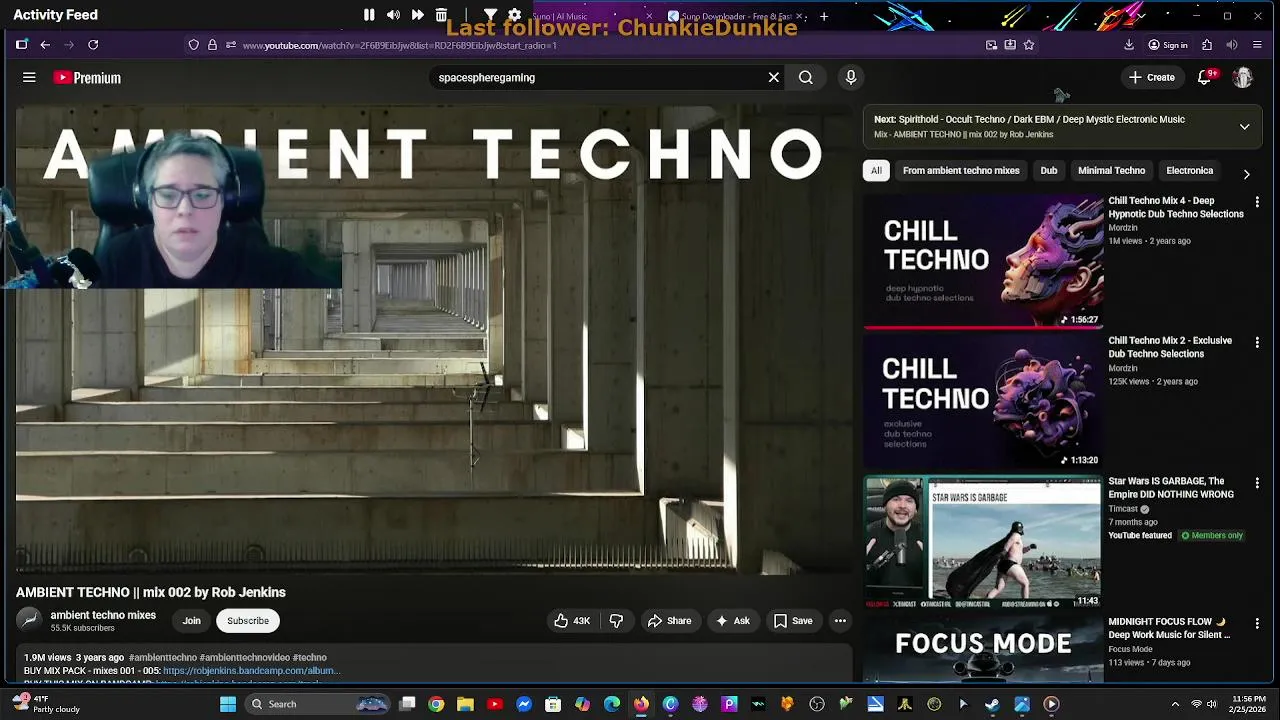Expand the mix playlist panel

coord(1245,127)
